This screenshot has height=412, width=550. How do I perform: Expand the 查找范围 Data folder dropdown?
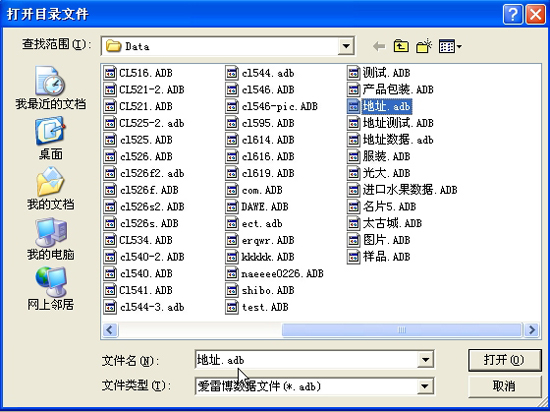tap(346, 46)
